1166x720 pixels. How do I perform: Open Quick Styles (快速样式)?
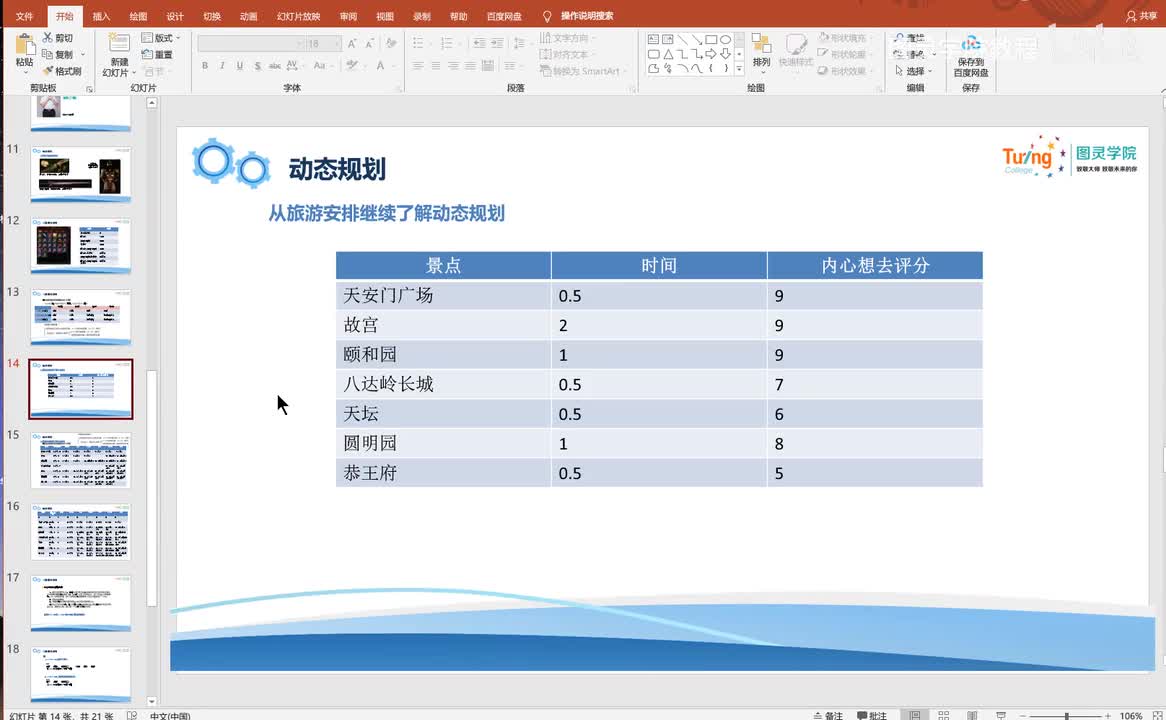[x=796, y=50]
